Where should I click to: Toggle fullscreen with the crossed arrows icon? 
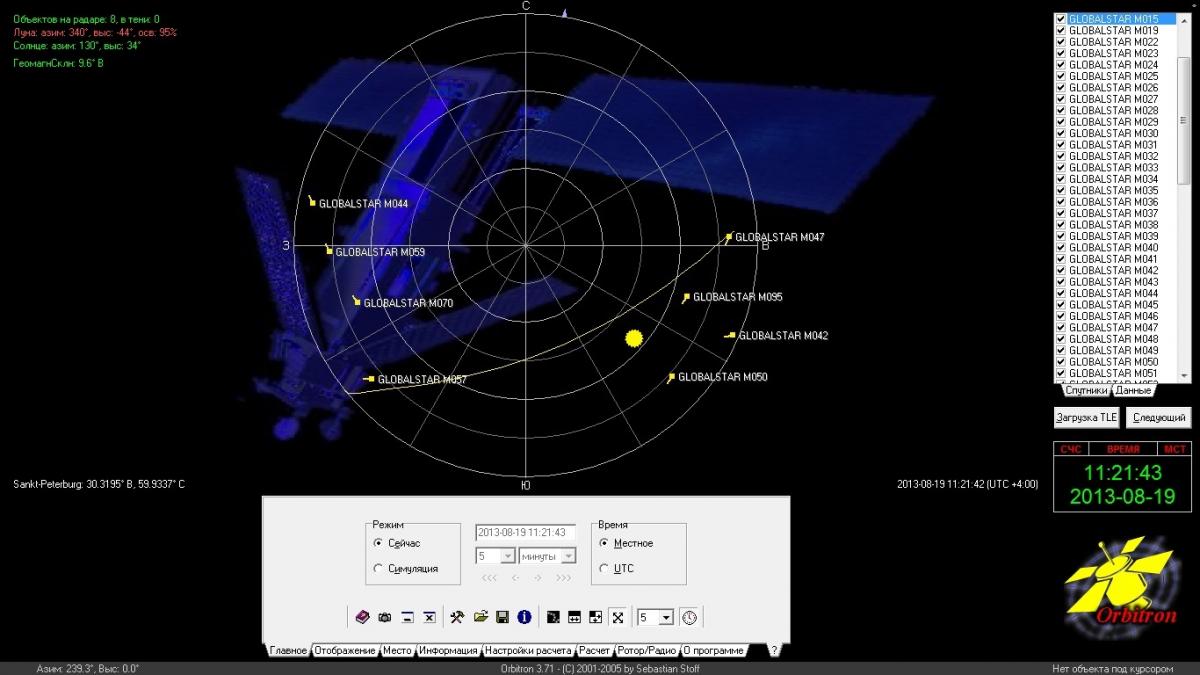(617, 617)
